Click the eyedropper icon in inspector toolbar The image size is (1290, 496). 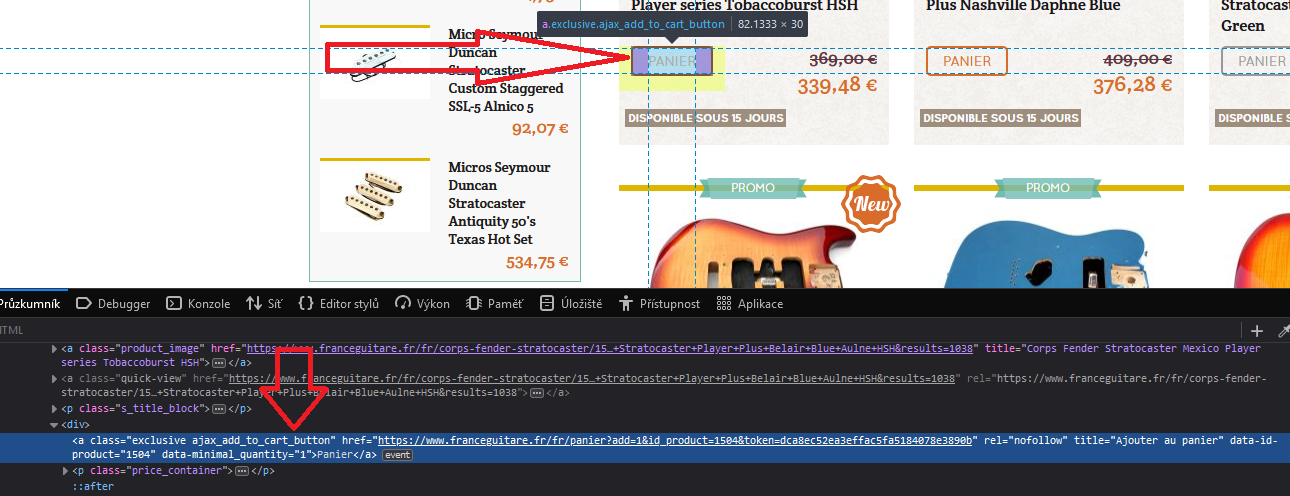1283,331
